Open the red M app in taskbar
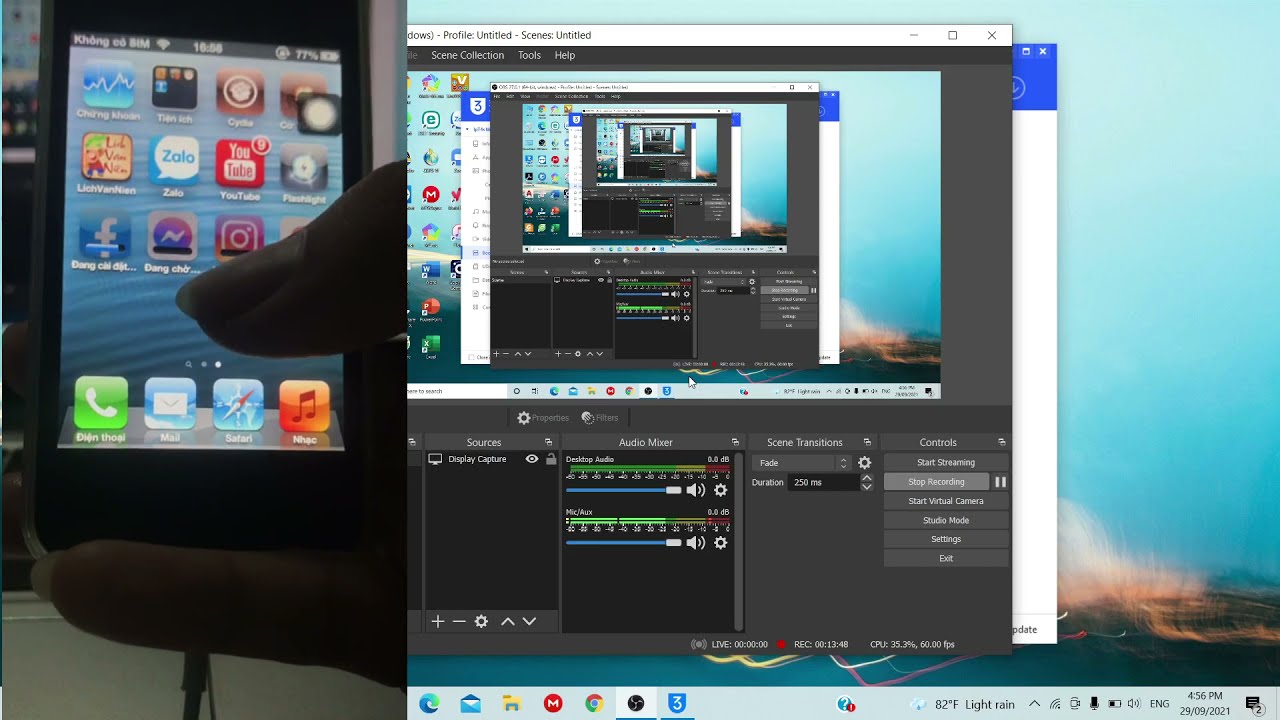 tap(553, 704)
